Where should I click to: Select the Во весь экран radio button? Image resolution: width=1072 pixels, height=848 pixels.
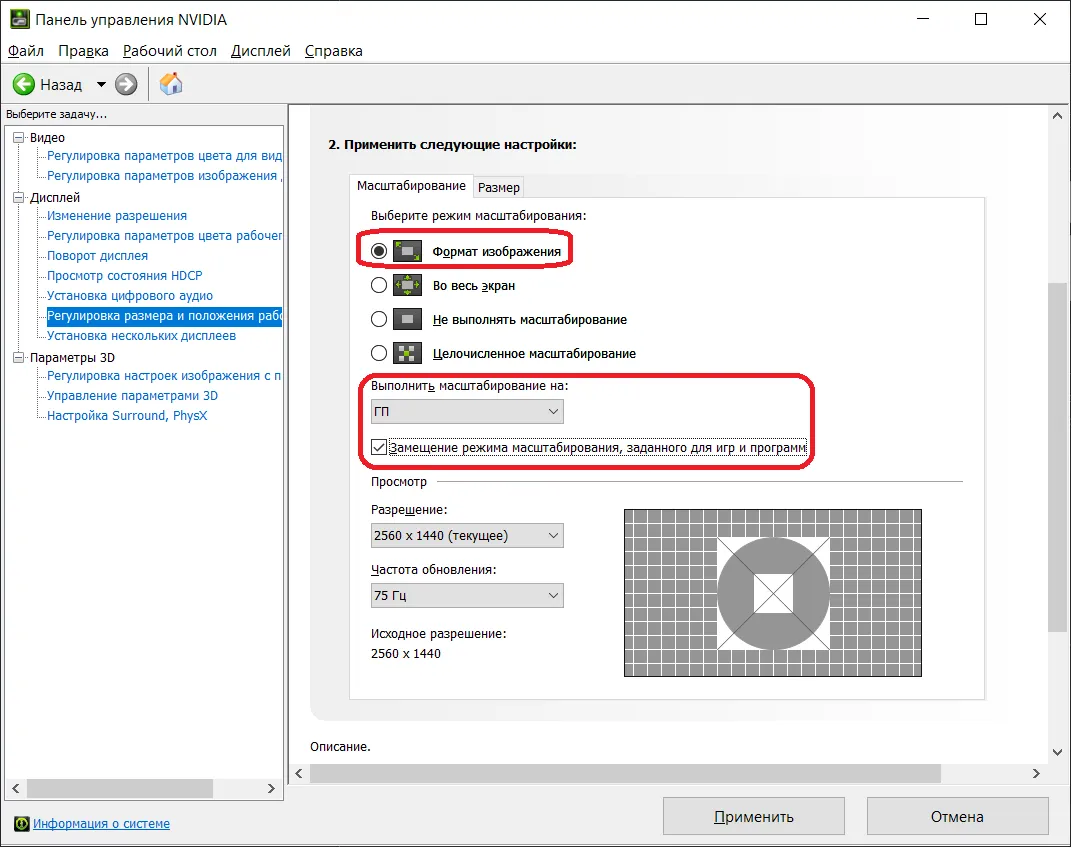coord(379,285)
